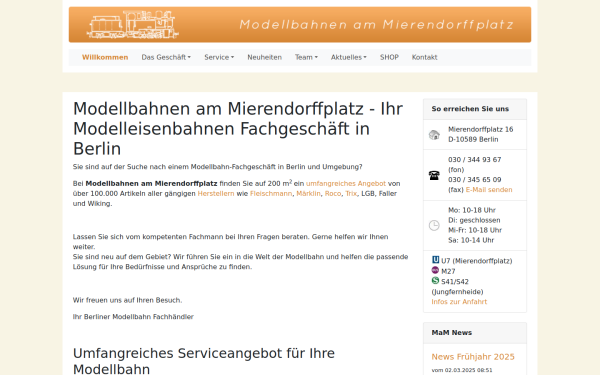Image resolution: width=600 pixels, height=375 pixels.
Task: Click the 'U7 (Mierendorffplatz)' transit text
Action: coord(477,261)
